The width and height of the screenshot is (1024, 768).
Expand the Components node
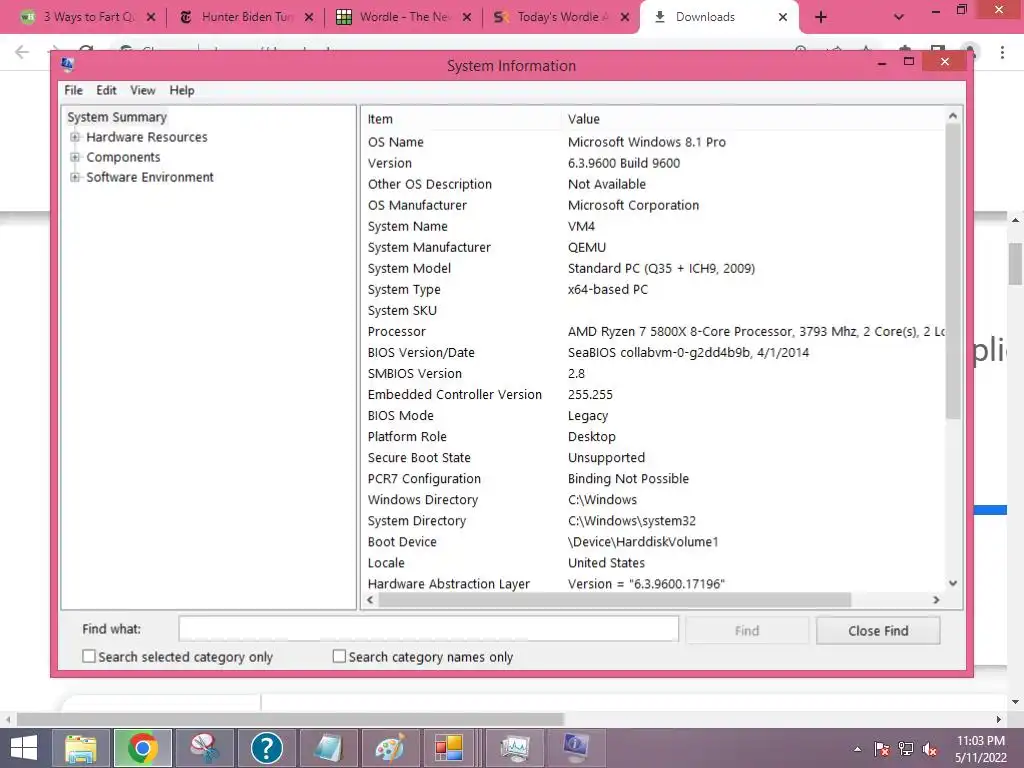[75, 157]
